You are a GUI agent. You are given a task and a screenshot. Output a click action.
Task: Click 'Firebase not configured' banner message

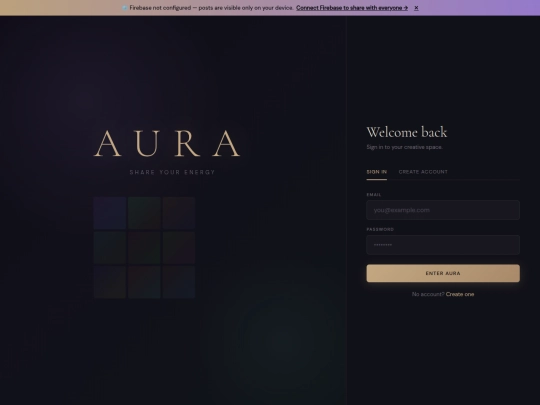click(x=211, y=8)
